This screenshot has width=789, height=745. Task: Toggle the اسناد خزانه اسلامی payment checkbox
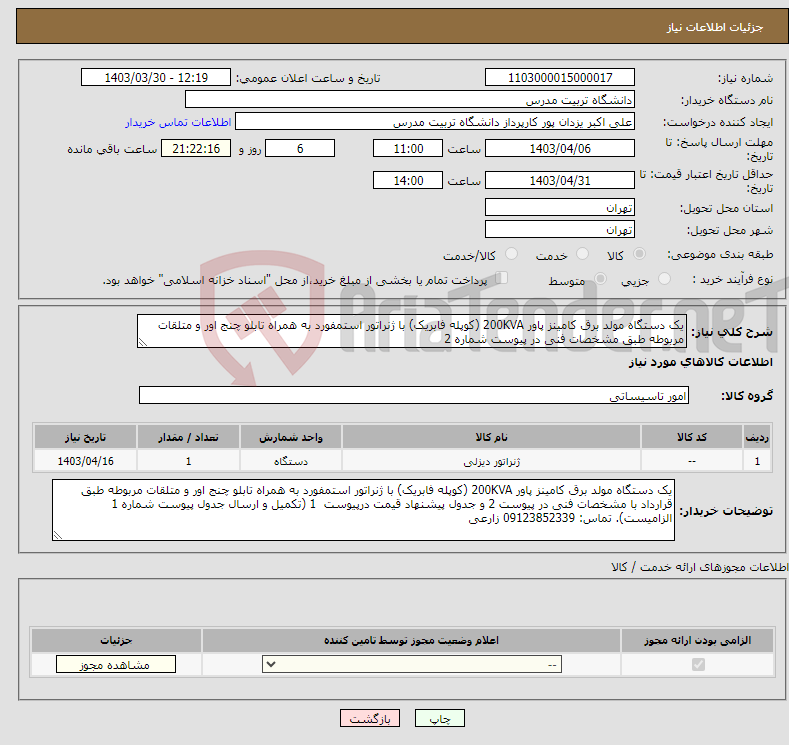coord(501,277)
